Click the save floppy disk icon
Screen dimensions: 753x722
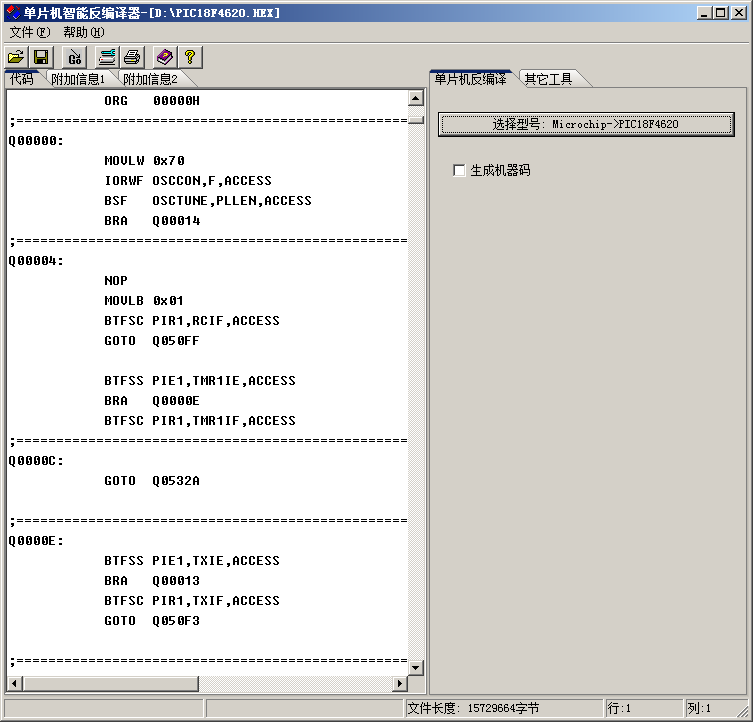click(41, 57)
